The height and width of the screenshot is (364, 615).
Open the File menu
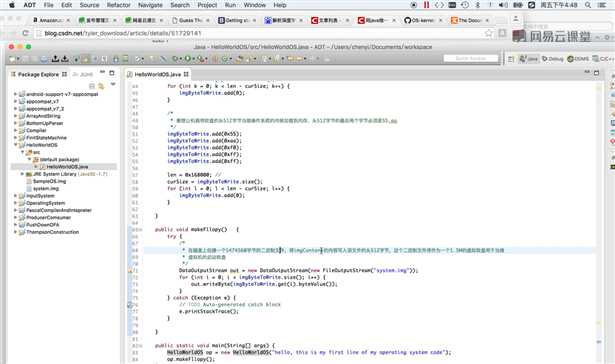pyautogui.click(x=49, y=5)
